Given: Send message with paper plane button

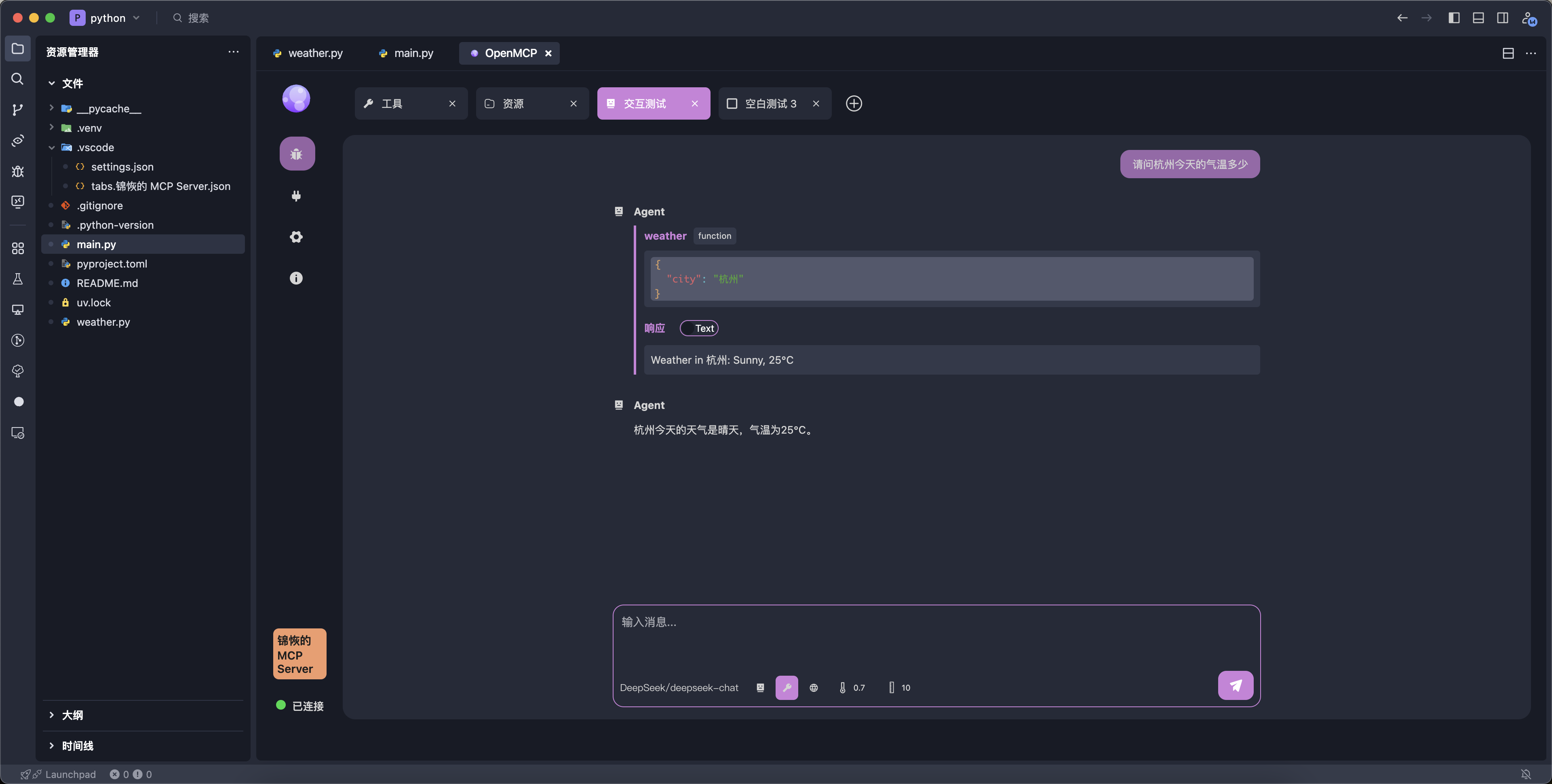Looking at the screenshot, I should [x=1235, y=685].
